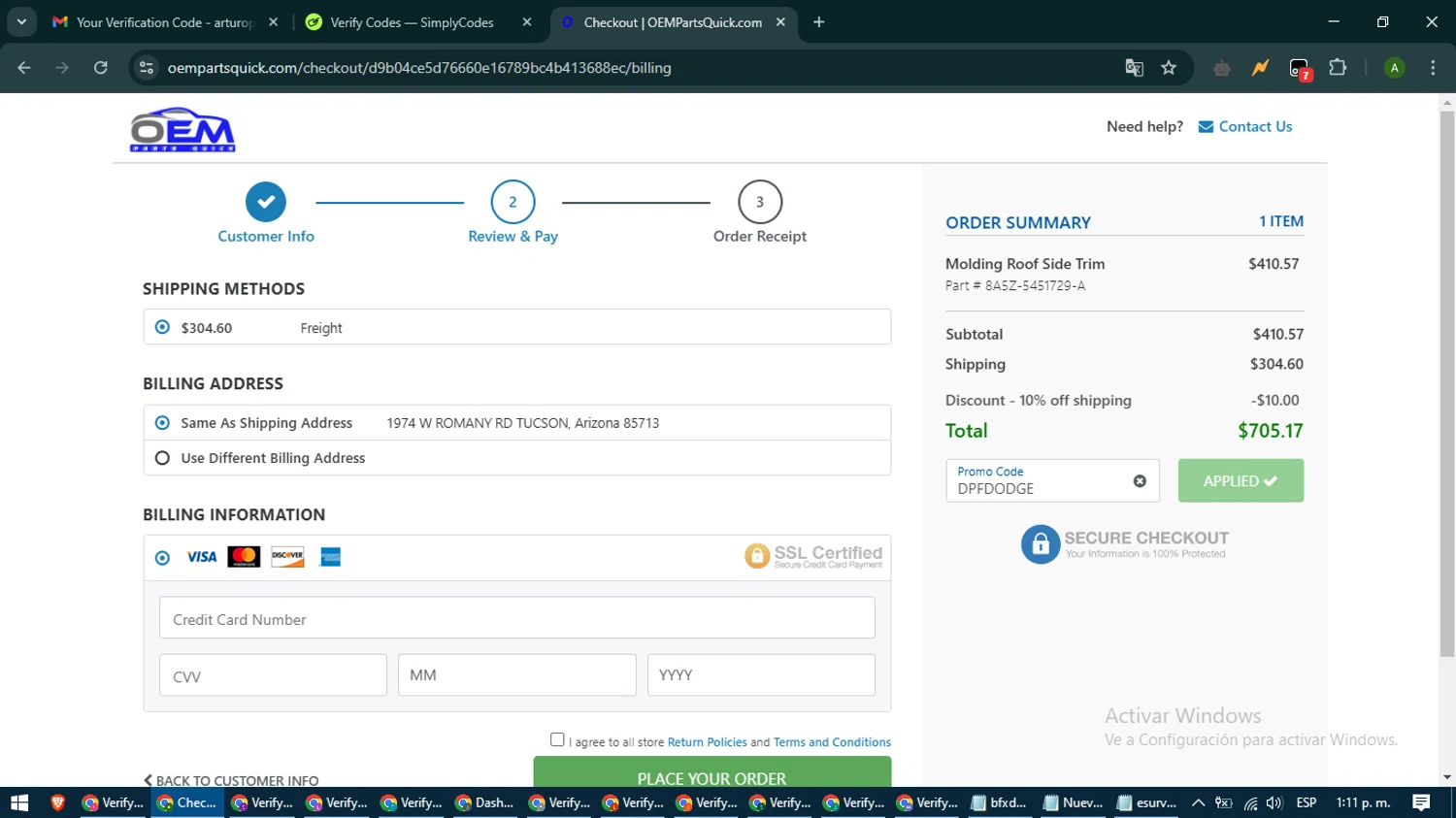This screenshot has width=1456, height=818.
Task: Open Brave browser from the taskbar
Action: pos(57,802)
